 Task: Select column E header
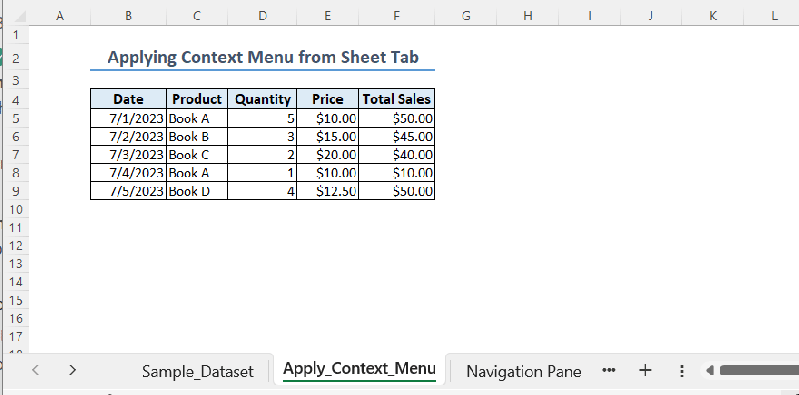pos(328,16)
